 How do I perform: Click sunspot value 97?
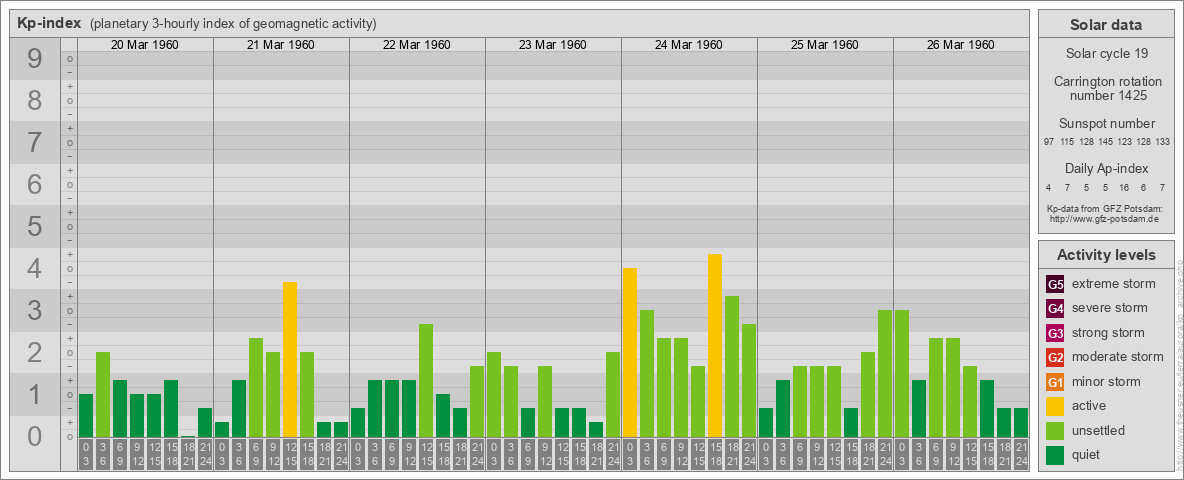click(1049, 142)
